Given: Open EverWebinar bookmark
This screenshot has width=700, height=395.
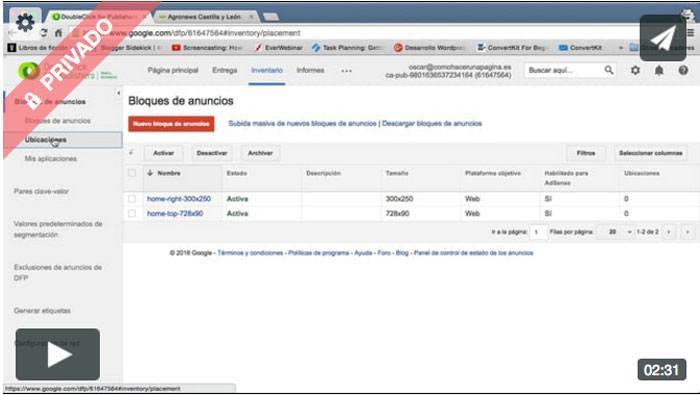Looking at the screenshot, I should coord(279,47).
